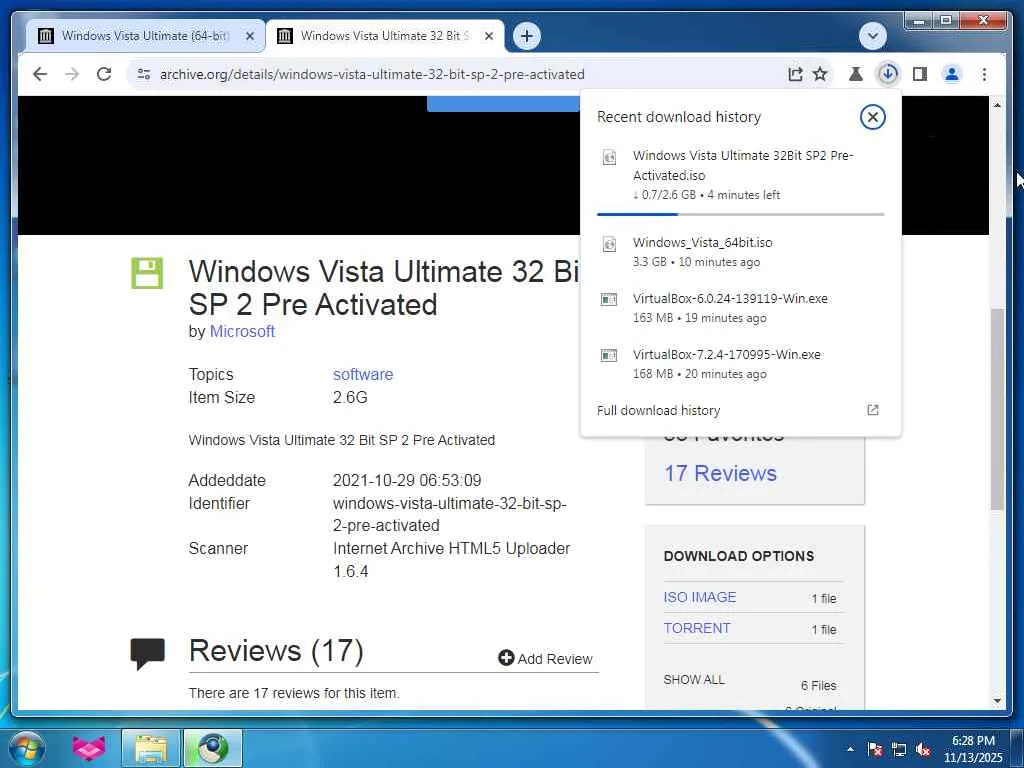Click VirtualBox-6.0.24 exe file icon

point(609,300)
